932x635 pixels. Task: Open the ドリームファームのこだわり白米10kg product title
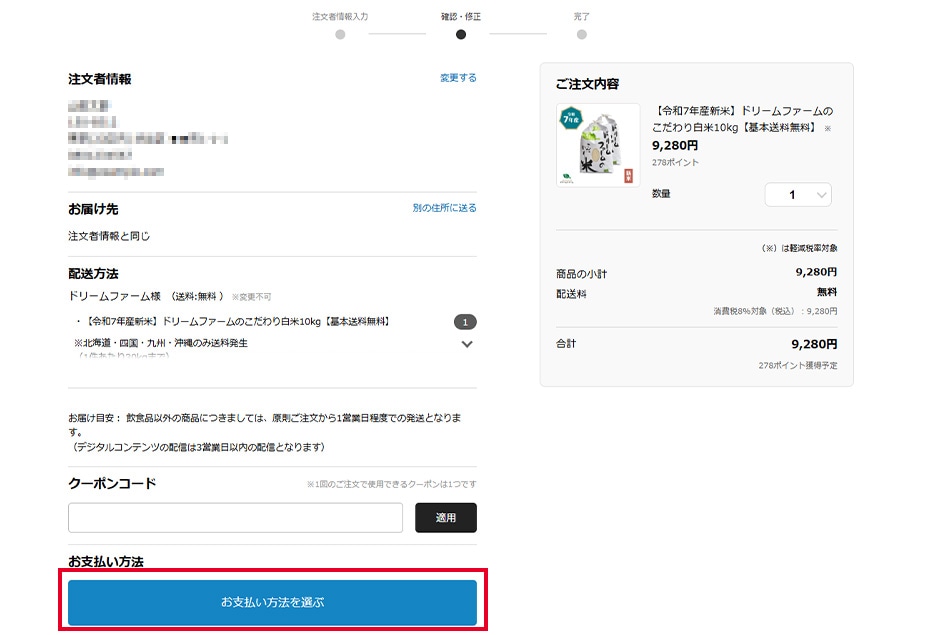742,119
